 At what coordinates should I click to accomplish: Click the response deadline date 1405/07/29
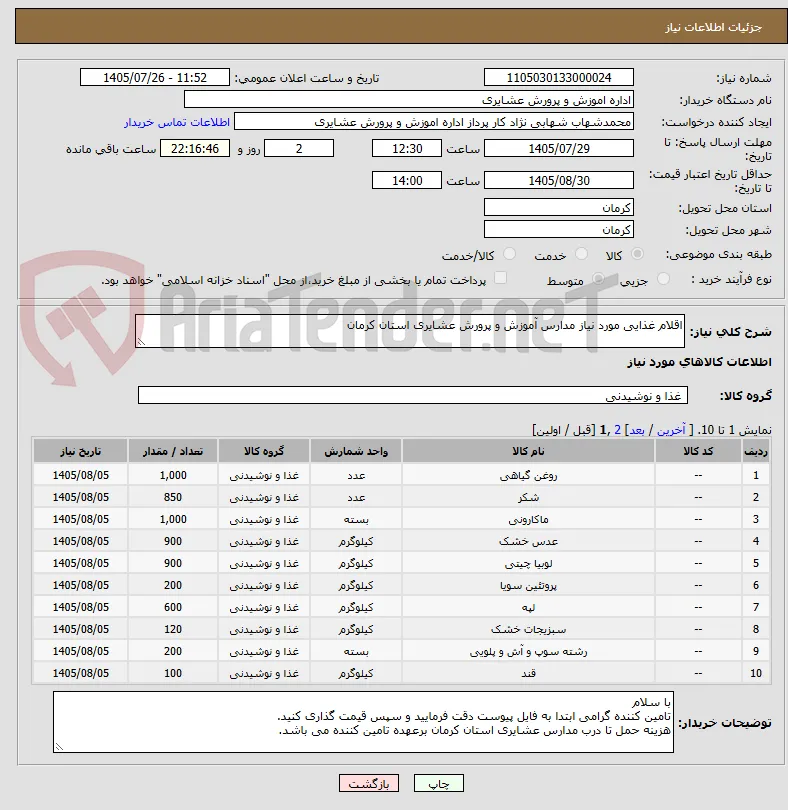[x=559, y=148]
